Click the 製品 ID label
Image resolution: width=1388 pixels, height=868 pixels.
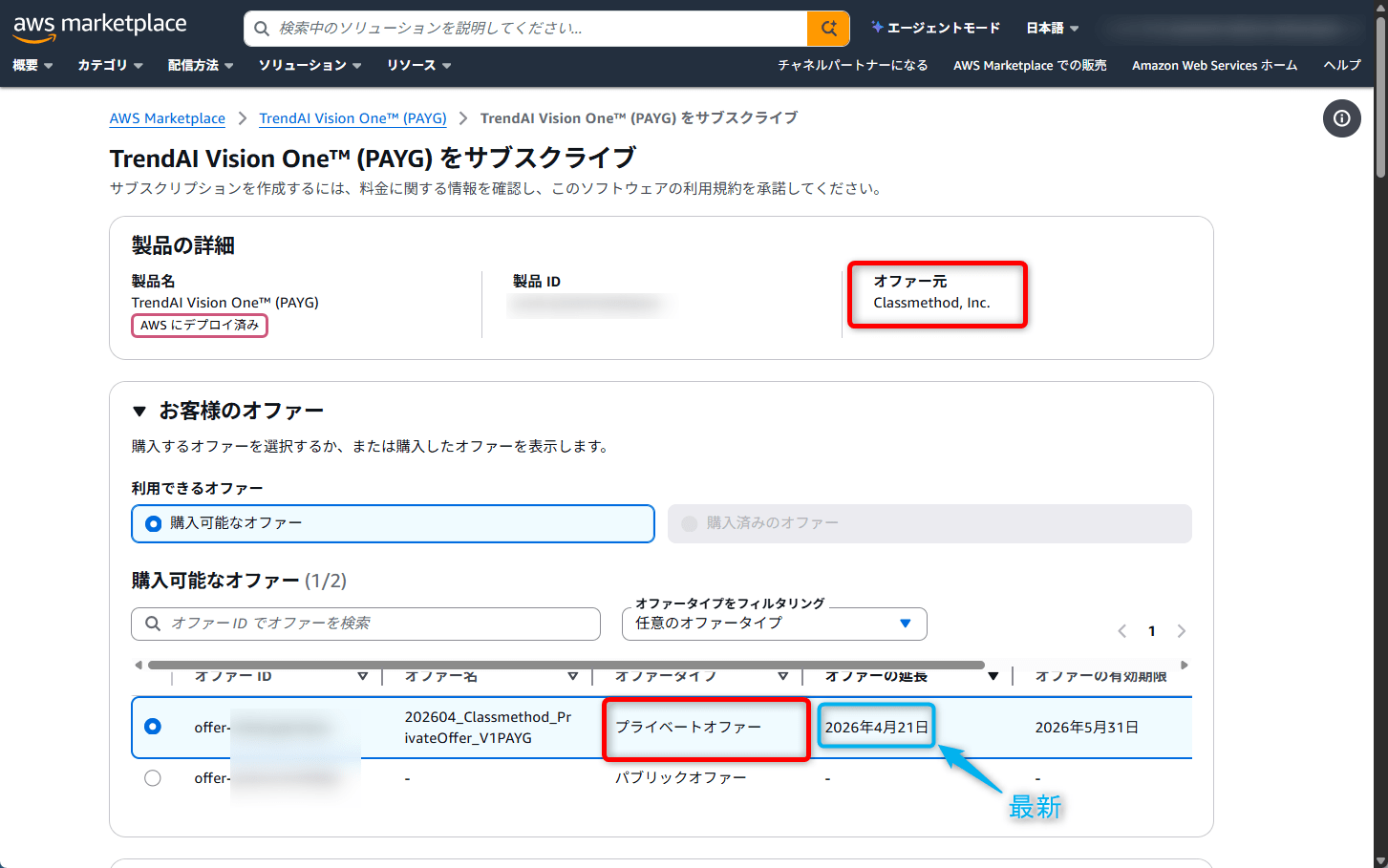[537, 282]
